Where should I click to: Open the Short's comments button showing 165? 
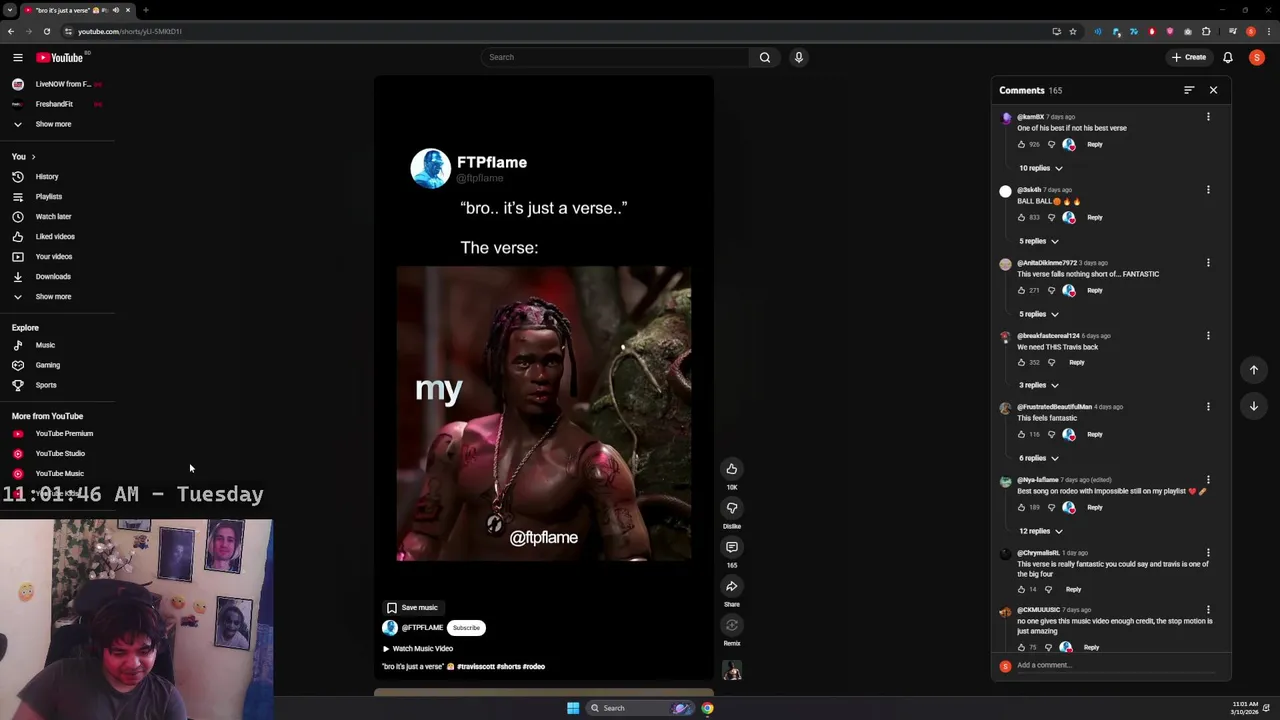tap(732, 547)
